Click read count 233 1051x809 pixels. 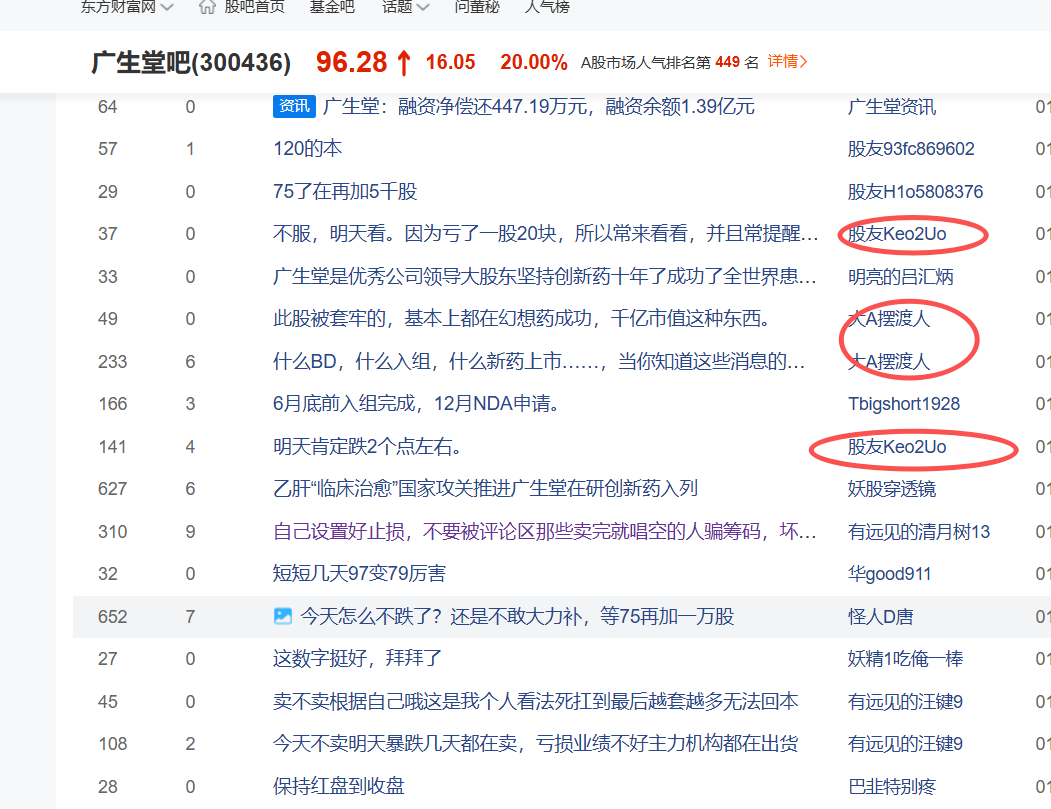[112, 362]
